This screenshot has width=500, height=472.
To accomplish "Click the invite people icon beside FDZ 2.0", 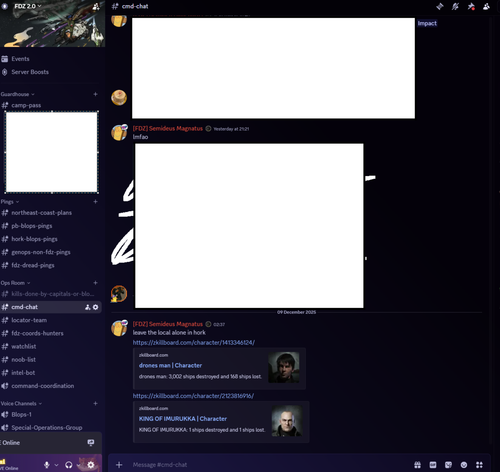I will point(96,6).
